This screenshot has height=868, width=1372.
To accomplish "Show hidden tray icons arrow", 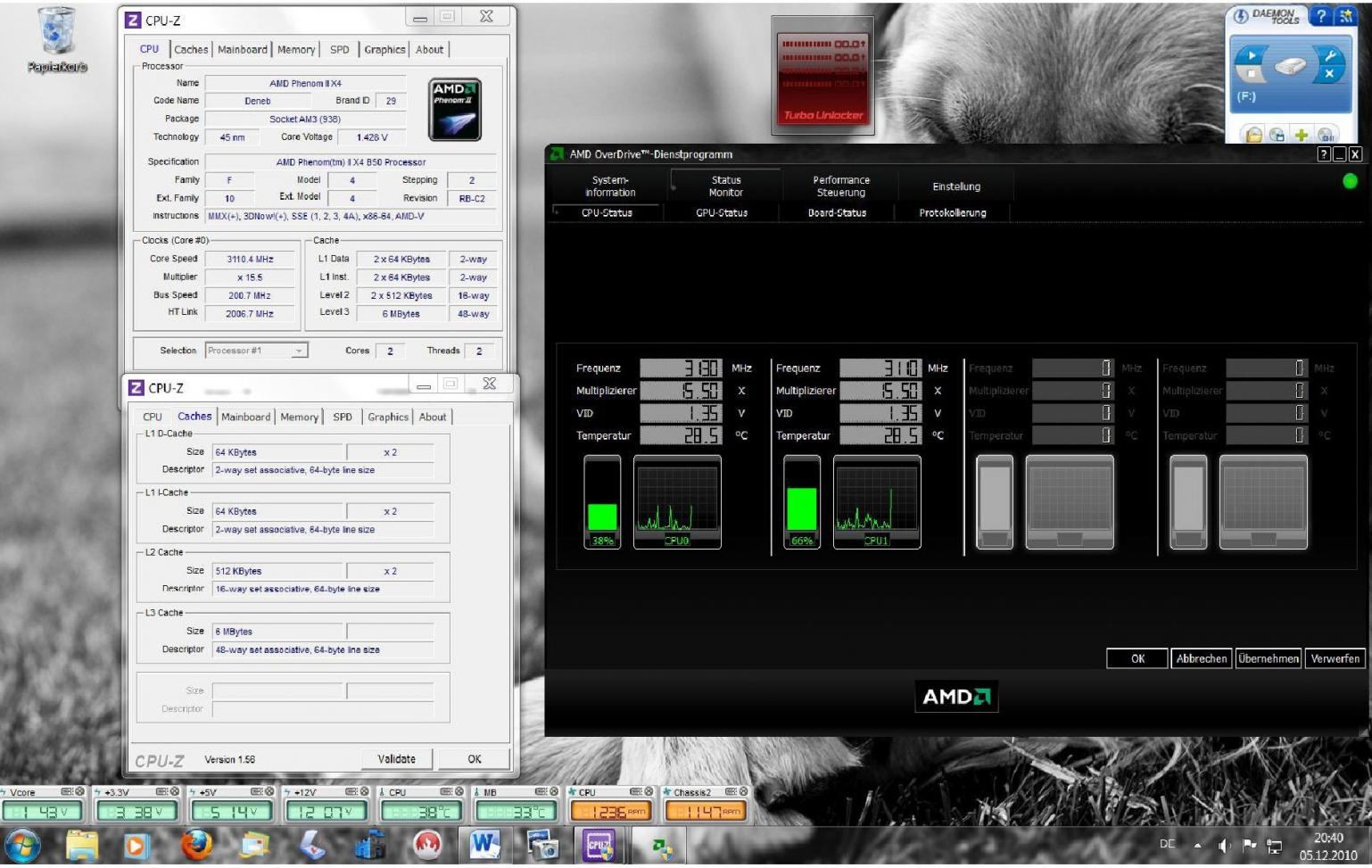I will pyautogui.click(x=1198, y=846).
